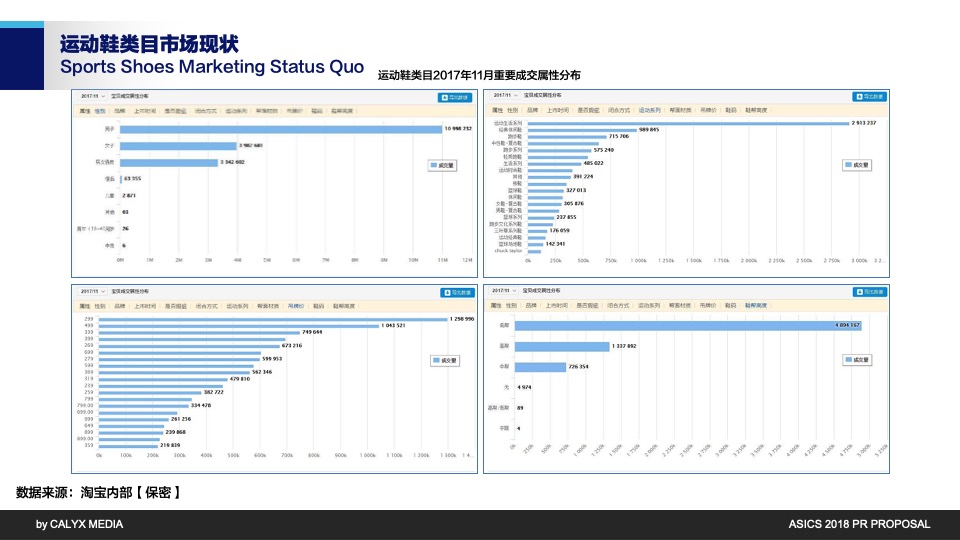The height and width of the screenshot is (540, 960).
Task: Toggle the 成交量 legend in top-right series chart
Action: 858,164
